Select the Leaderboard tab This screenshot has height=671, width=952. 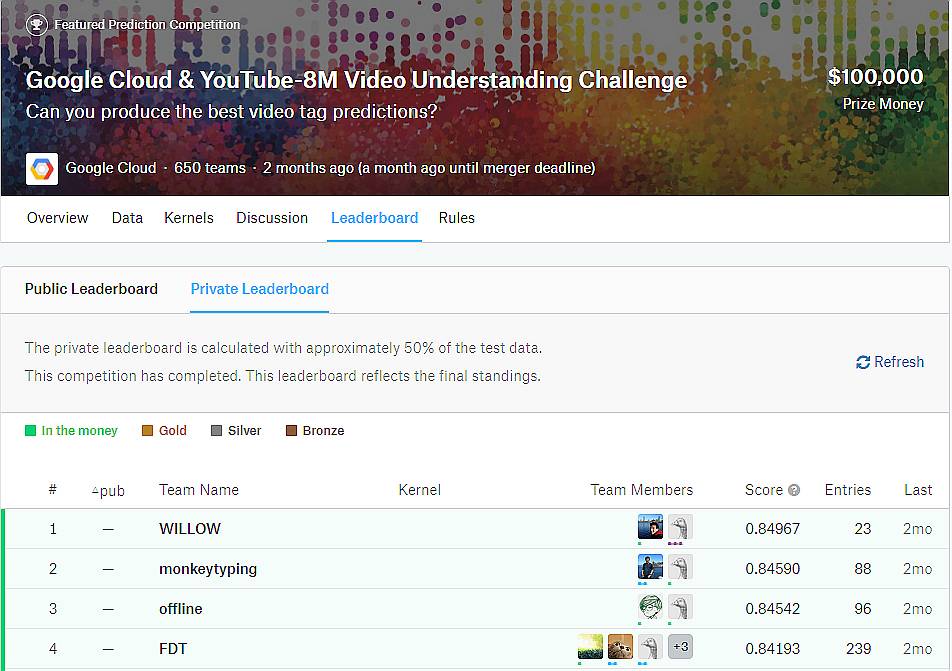pos(375,218)
